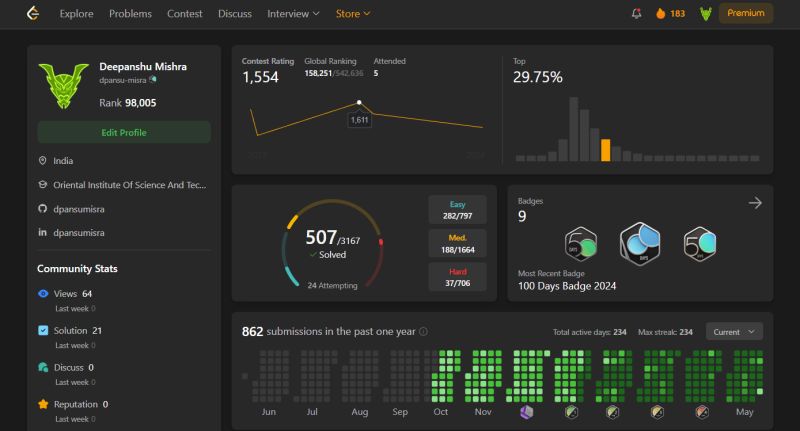Open the profile avatar in navbar

point(706,14)
